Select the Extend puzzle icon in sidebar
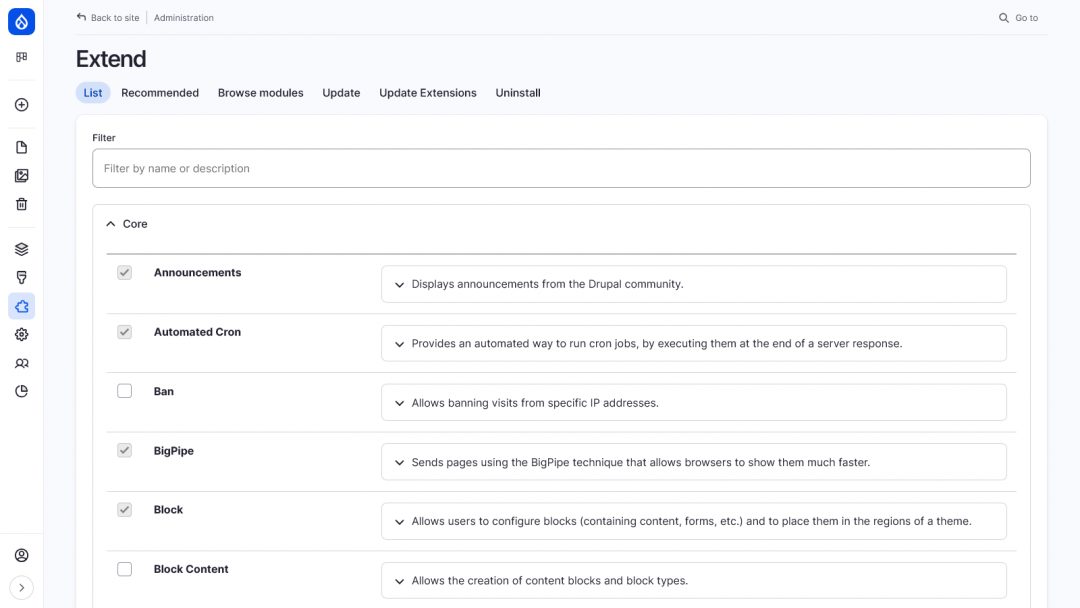The image size is (1080, 608). pyautogui.click(x=21, y=306)
